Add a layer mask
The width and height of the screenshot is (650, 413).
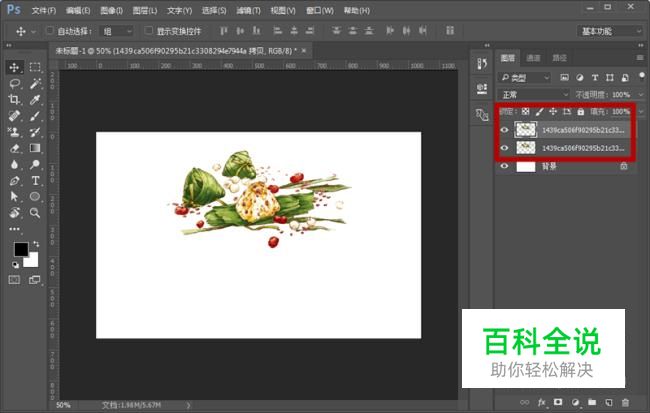tap(558, 402)
